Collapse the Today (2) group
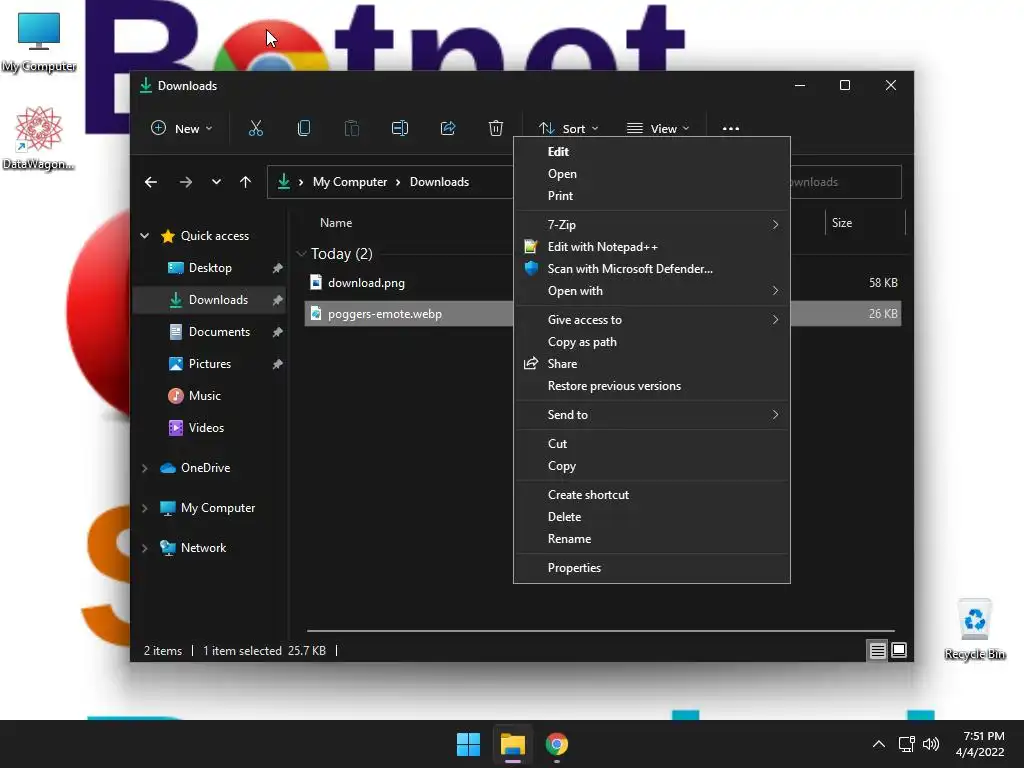1024x768 pixels. click(x=301, y=253)
